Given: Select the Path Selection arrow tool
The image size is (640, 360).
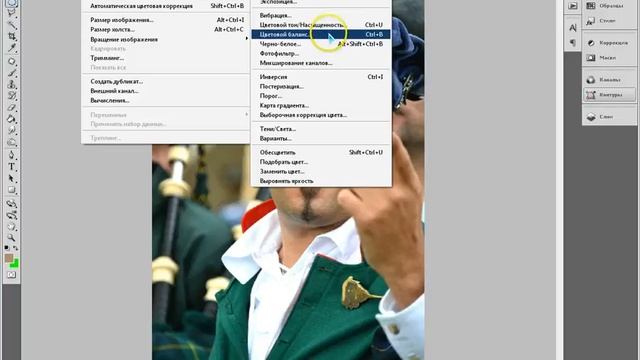Looking at the screenshot, I should coord(11,178).
